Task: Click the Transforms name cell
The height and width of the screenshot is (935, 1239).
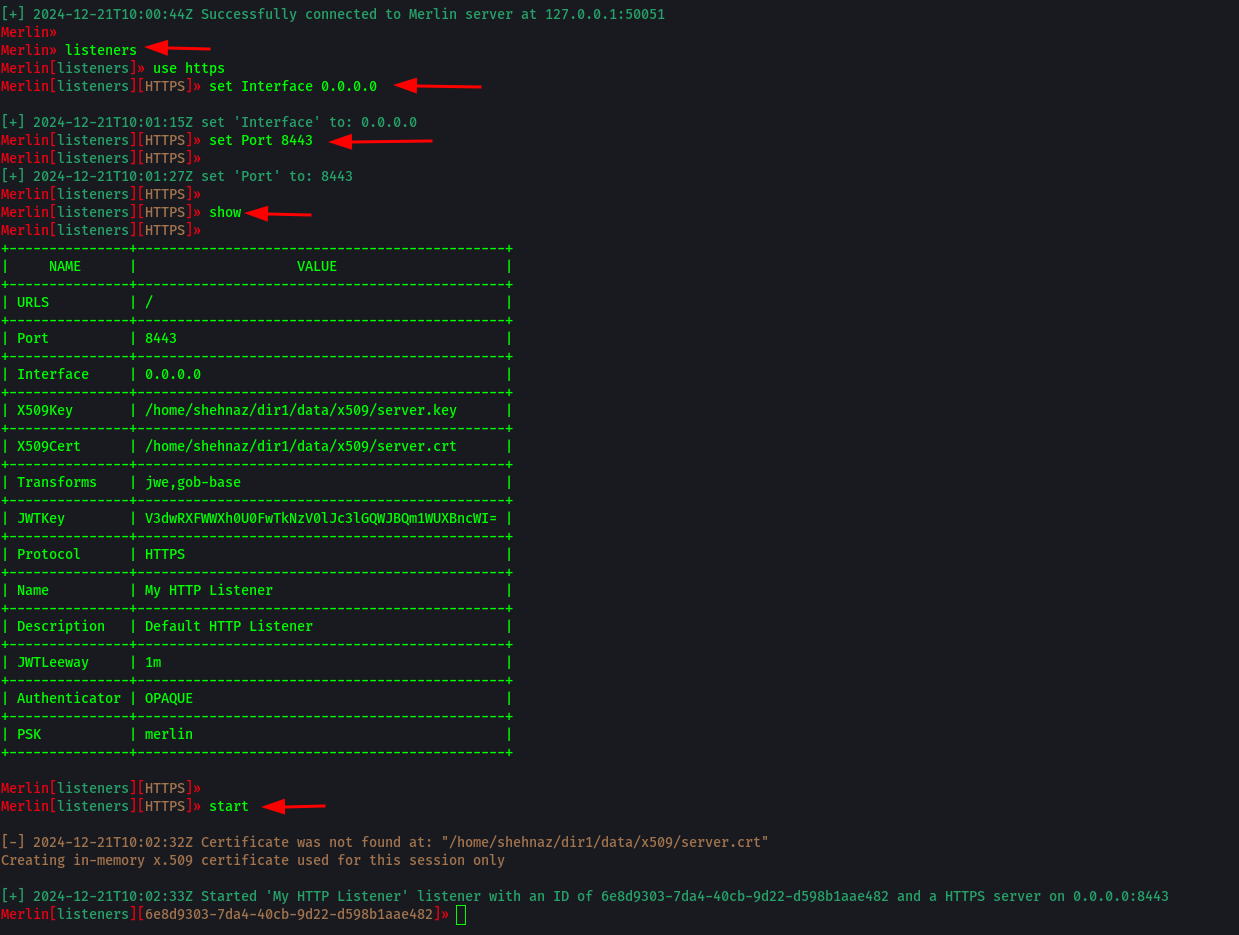Action: [x=57, y=482]
